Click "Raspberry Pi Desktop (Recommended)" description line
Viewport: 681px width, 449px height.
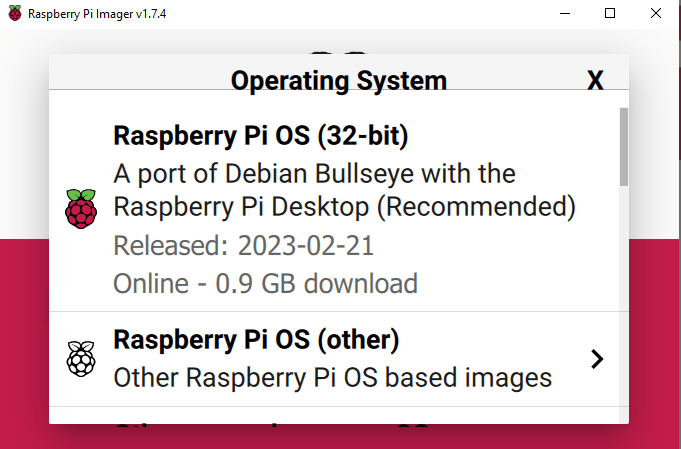(x=344, y=208)
